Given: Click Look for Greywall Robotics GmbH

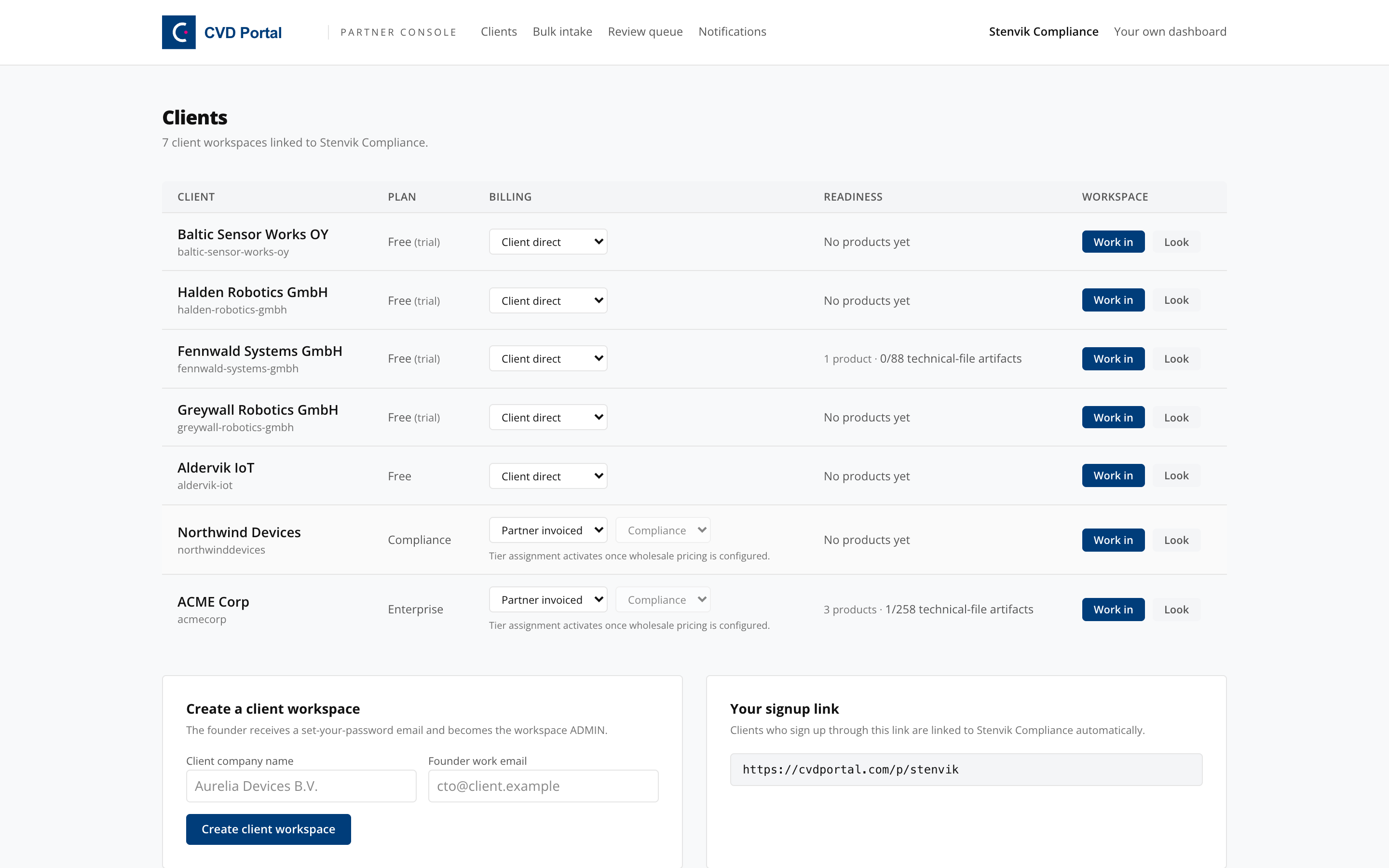Looking at the screenshot, I should point(1176,417).
